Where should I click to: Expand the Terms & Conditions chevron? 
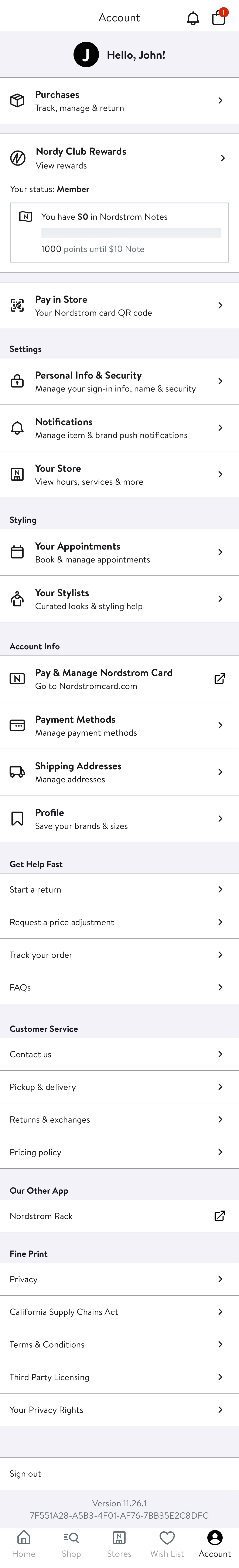pos(221,1345)
